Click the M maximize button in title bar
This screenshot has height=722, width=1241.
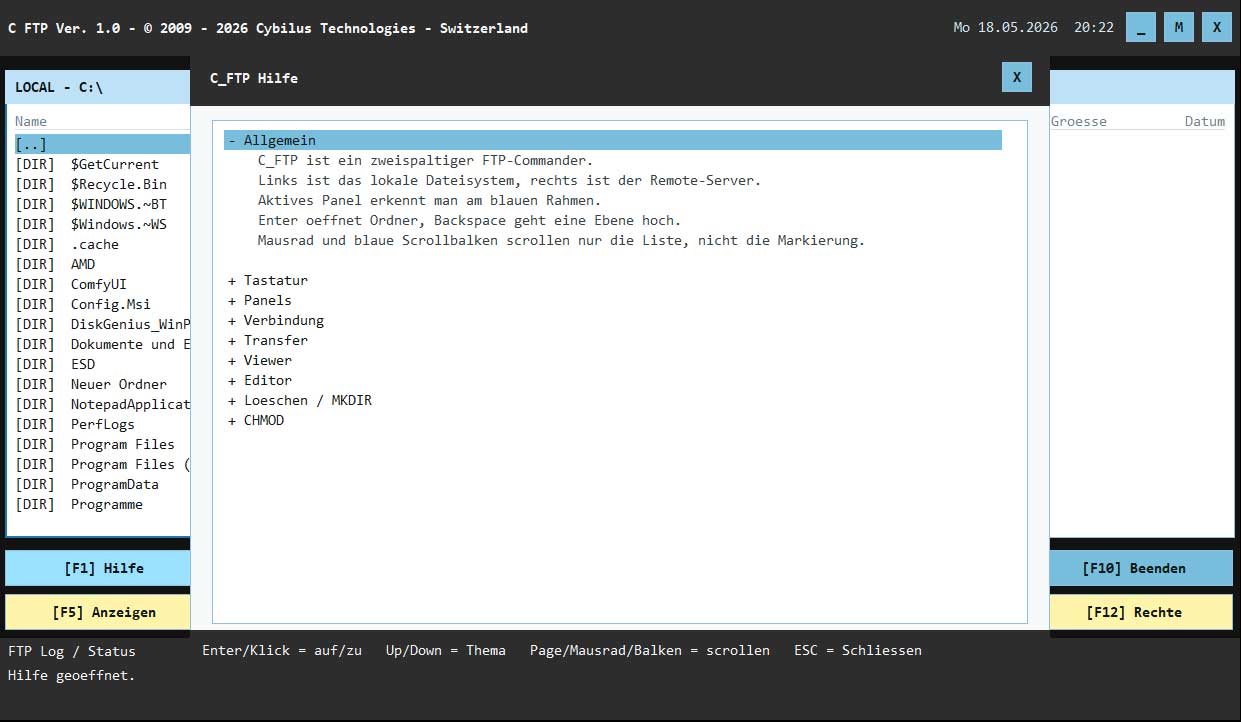click(x=1179, y=27)
